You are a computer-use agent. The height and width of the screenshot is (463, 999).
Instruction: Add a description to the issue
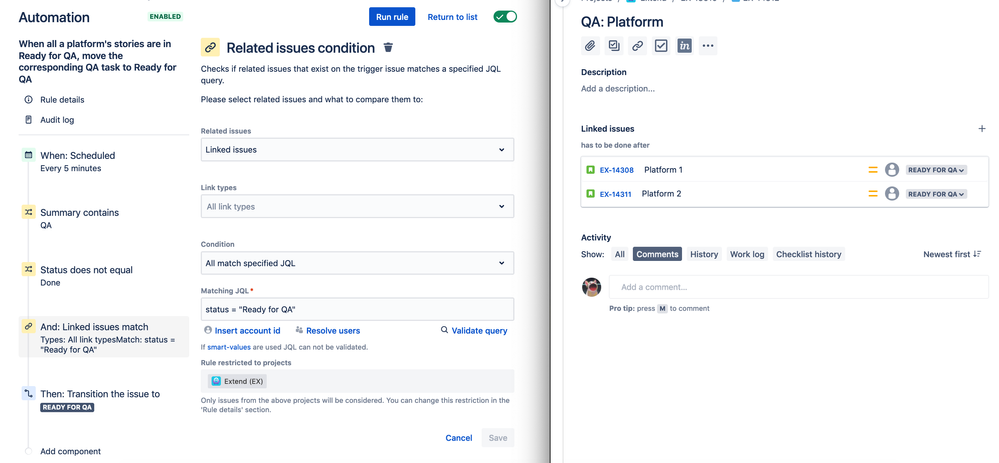coord(617,89)
